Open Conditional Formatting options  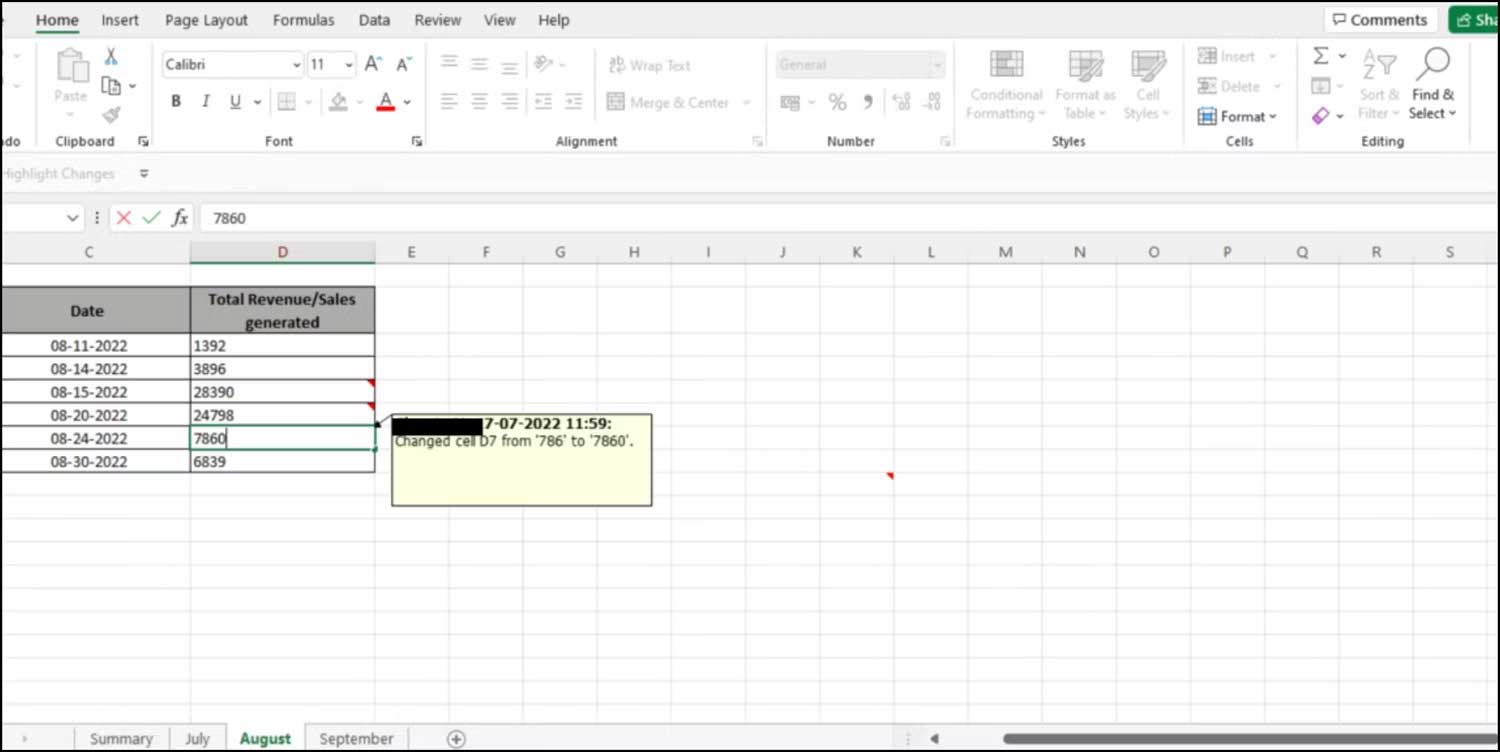pos(1005,85)
